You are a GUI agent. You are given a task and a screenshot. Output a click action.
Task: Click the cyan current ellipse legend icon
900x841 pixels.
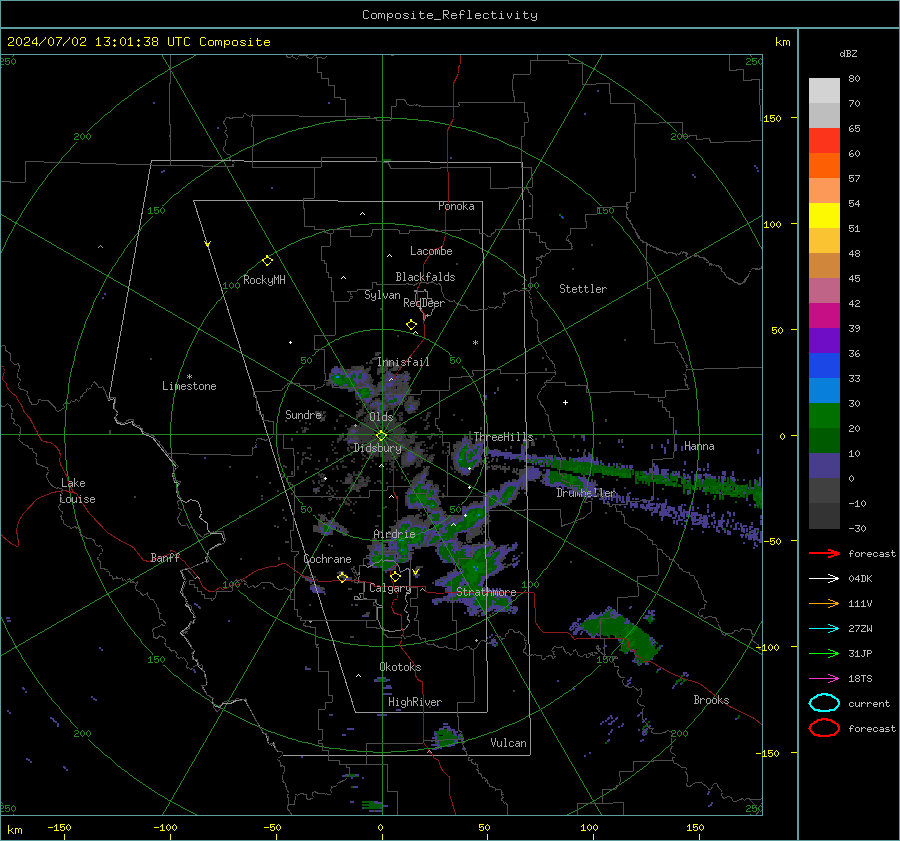[x=824, y=703]
